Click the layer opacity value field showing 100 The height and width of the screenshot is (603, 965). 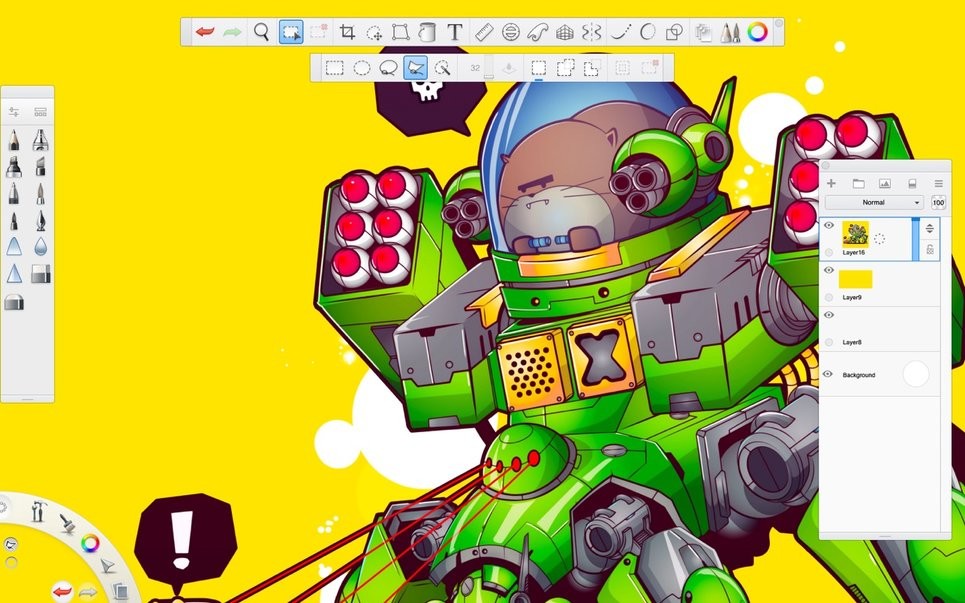click(x=938, y=202)
